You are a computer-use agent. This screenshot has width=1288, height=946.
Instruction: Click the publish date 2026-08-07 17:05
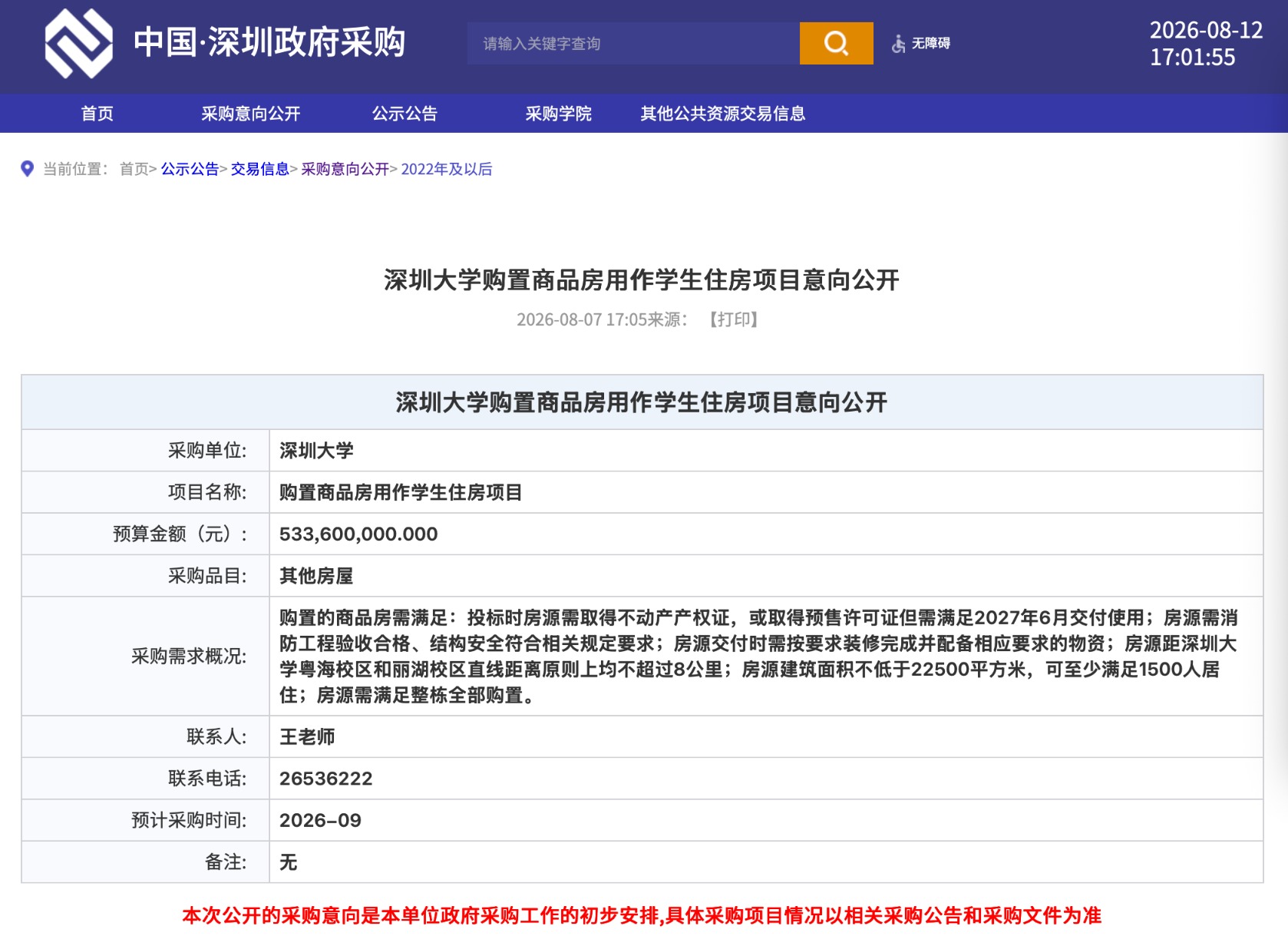click(582, 319)
